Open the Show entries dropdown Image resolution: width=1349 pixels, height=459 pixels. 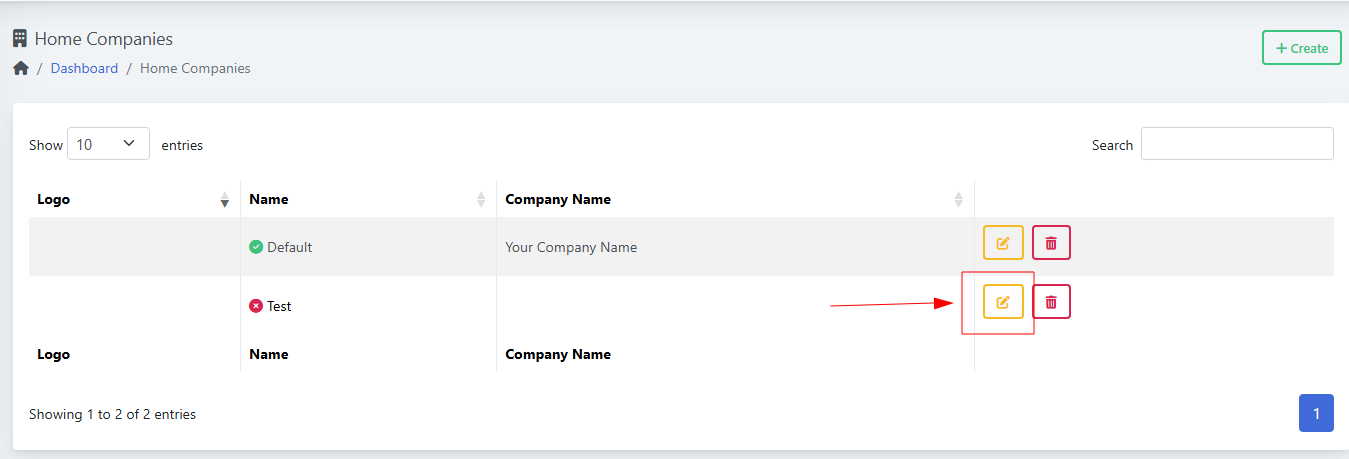[x=108, y=144]
